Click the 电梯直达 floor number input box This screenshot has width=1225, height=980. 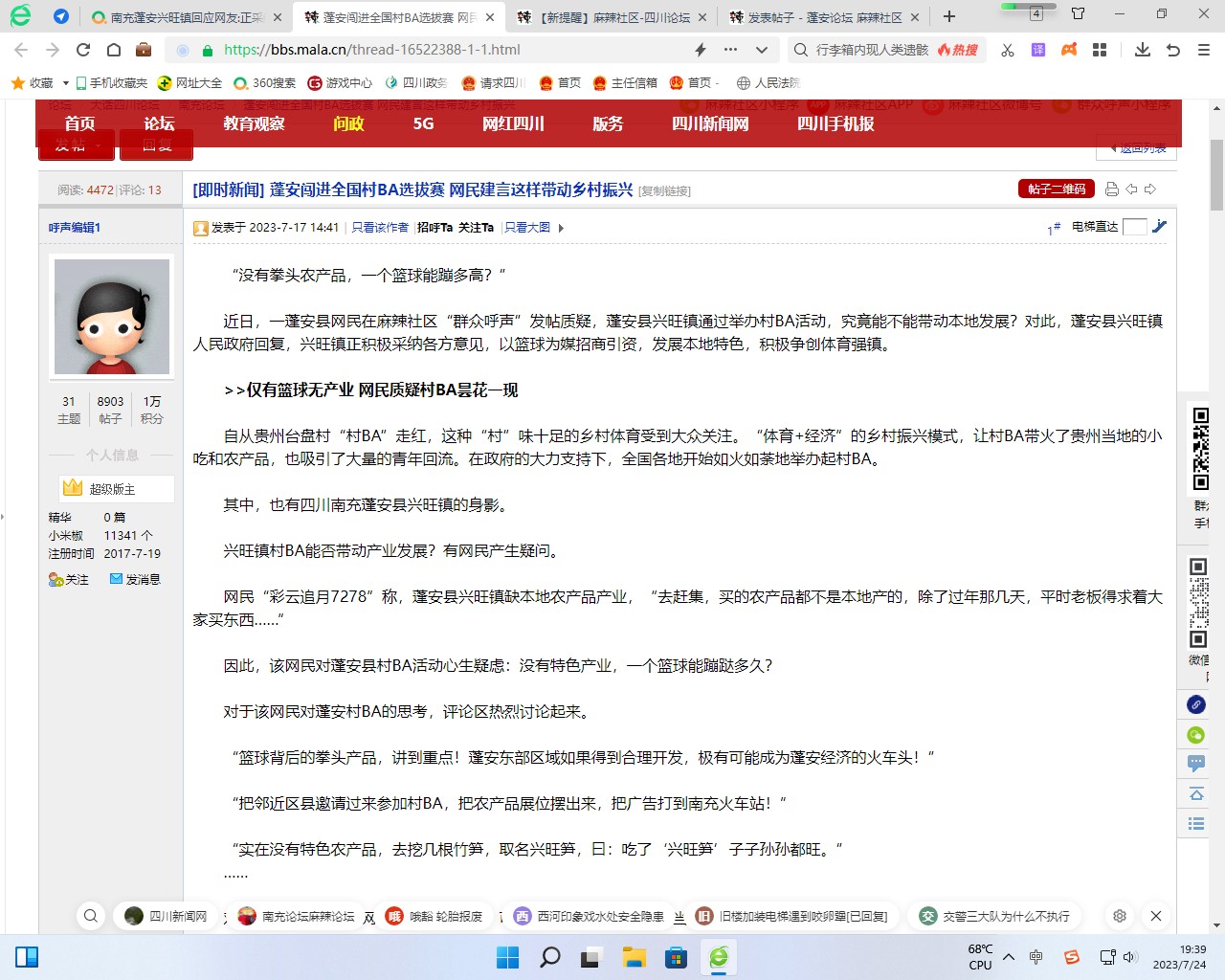[x=1134, y=227]
